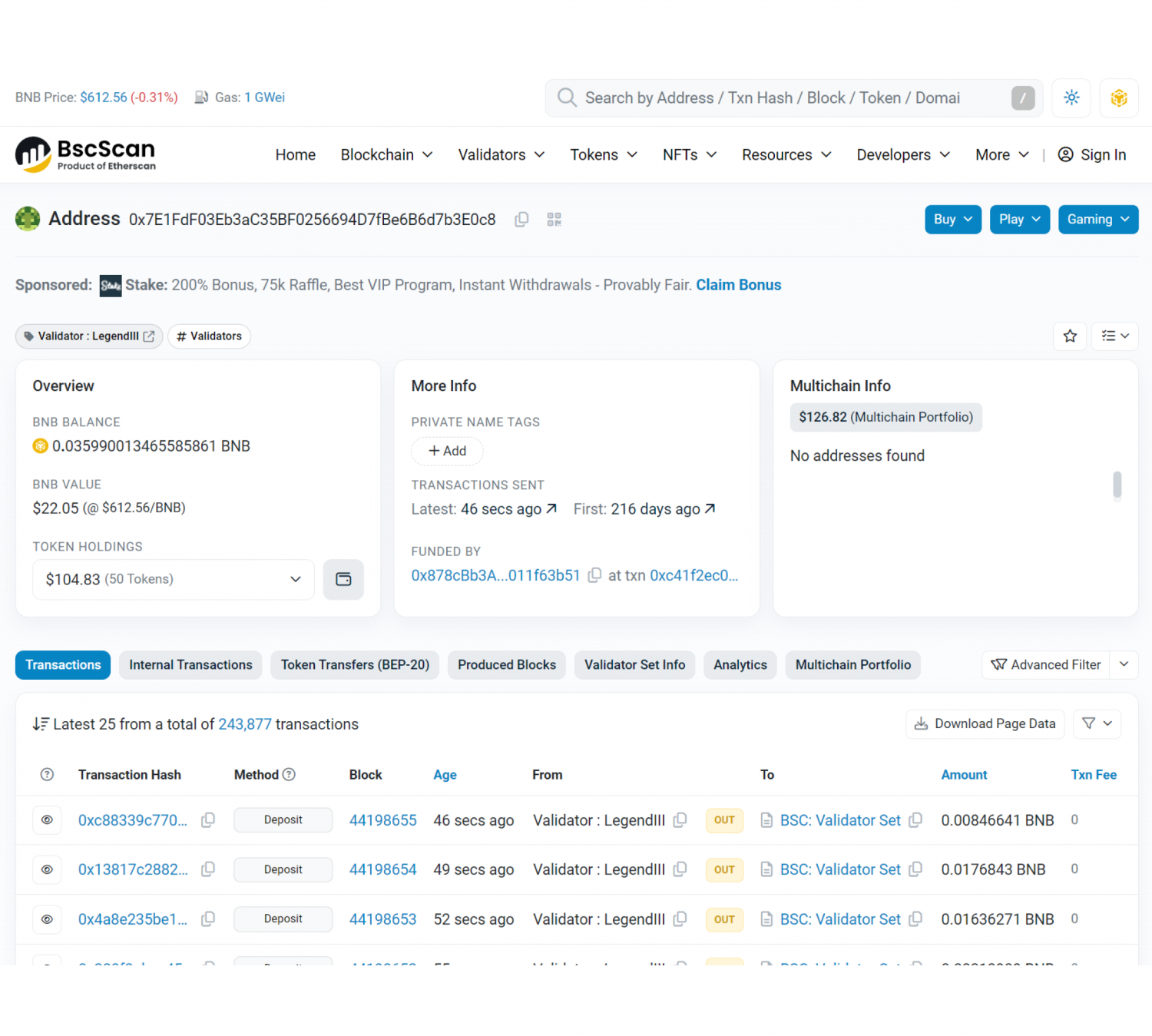Copy the address to clipboard
The width and height of the screenshot is (1152, 1036).
pos(521,220)
